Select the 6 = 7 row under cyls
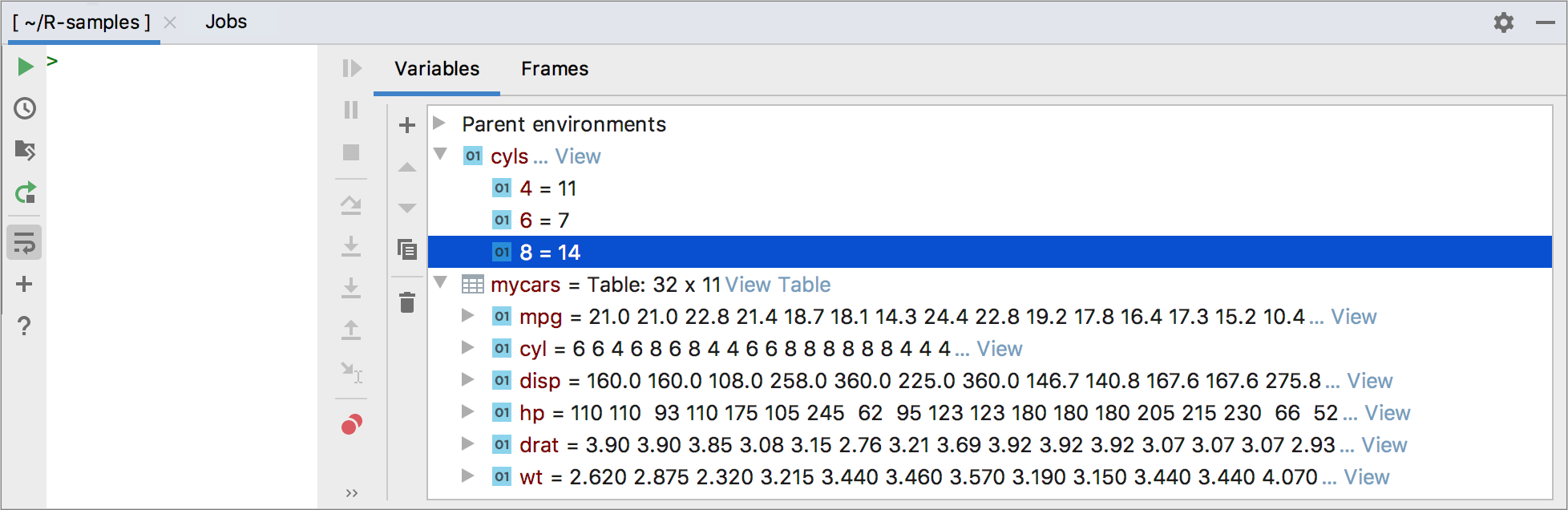The height and width of the screenshot is (510, 1568). tap(545, 220)
